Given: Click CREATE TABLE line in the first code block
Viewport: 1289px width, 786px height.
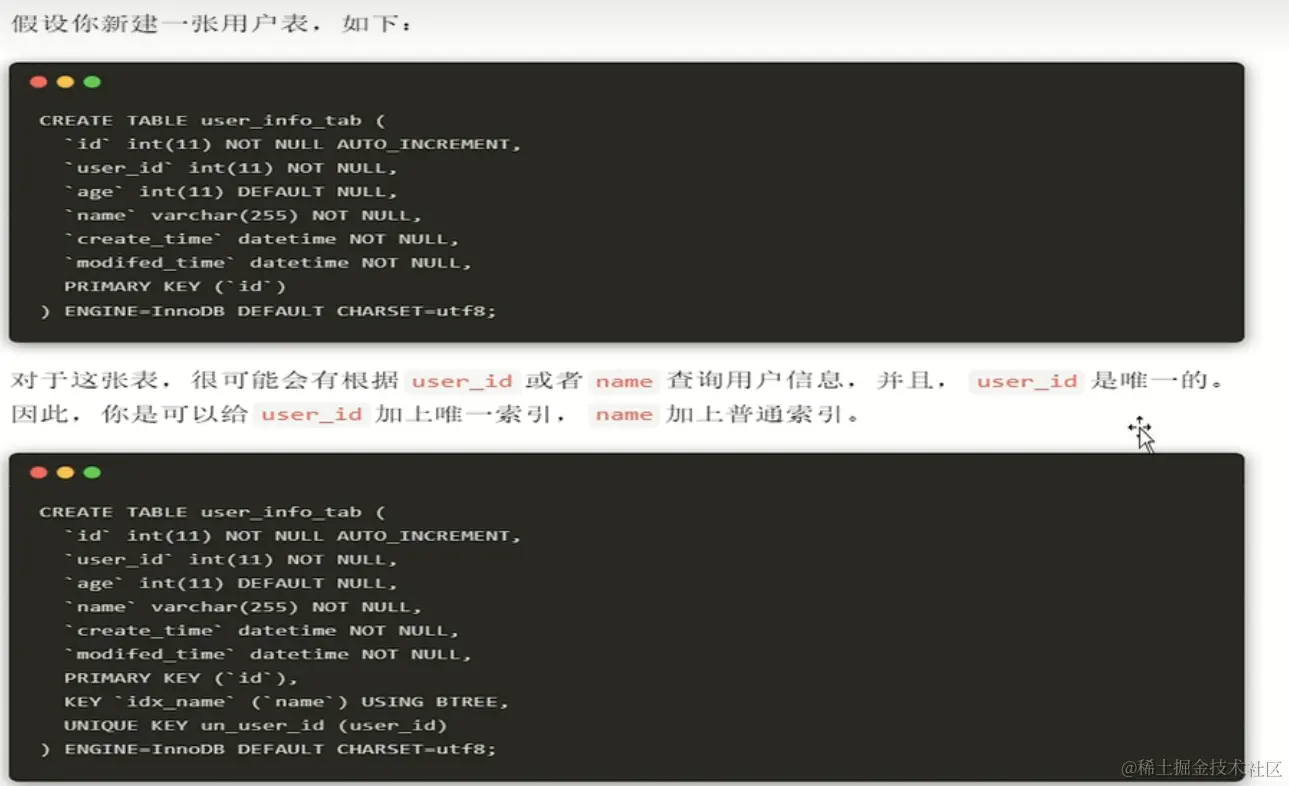Looking at the screenshot, I should click(x=212, y=120).
